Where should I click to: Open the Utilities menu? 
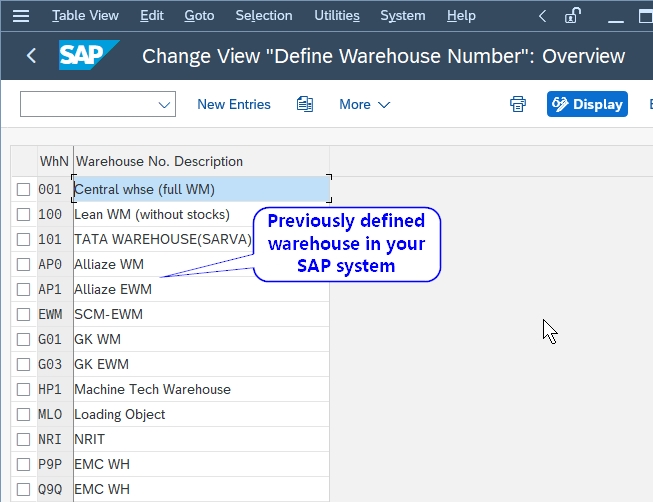(x=337, y=16)
